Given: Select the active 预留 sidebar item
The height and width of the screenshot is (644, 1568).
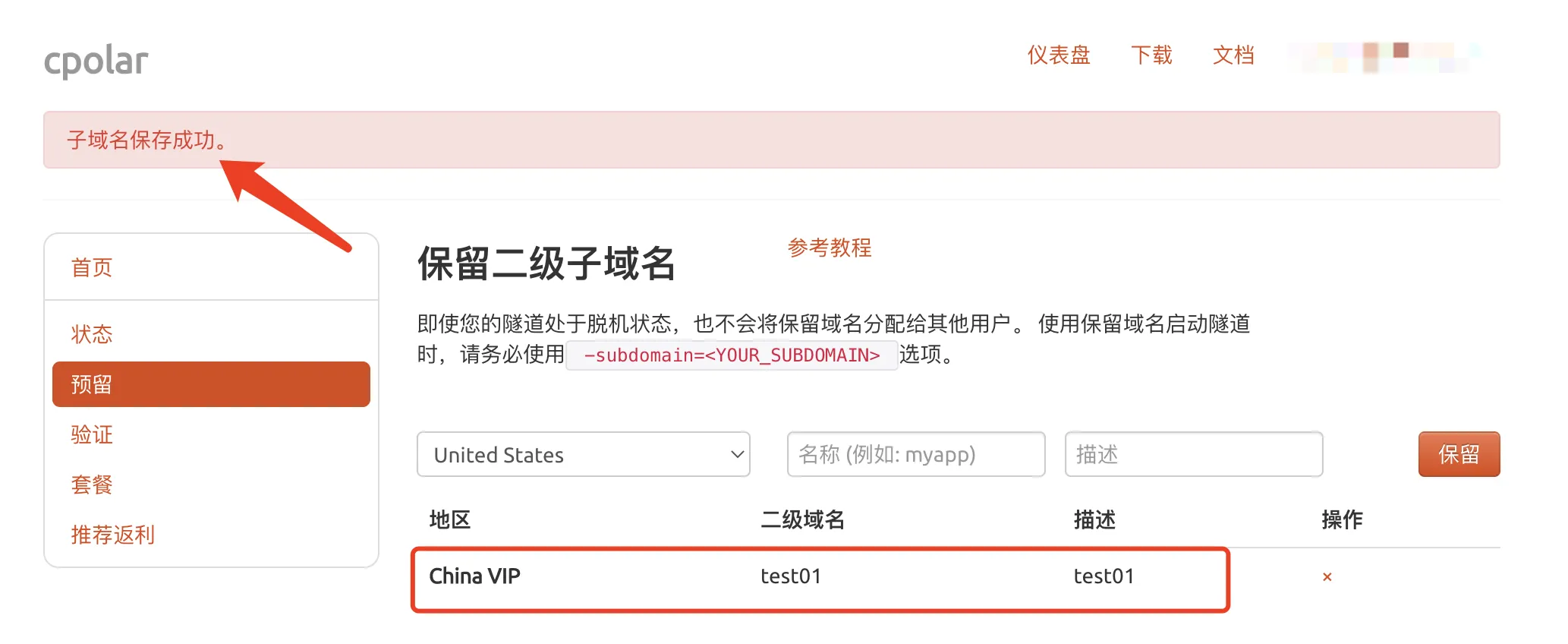Looking at the screenshot, I should click(211, 384).
